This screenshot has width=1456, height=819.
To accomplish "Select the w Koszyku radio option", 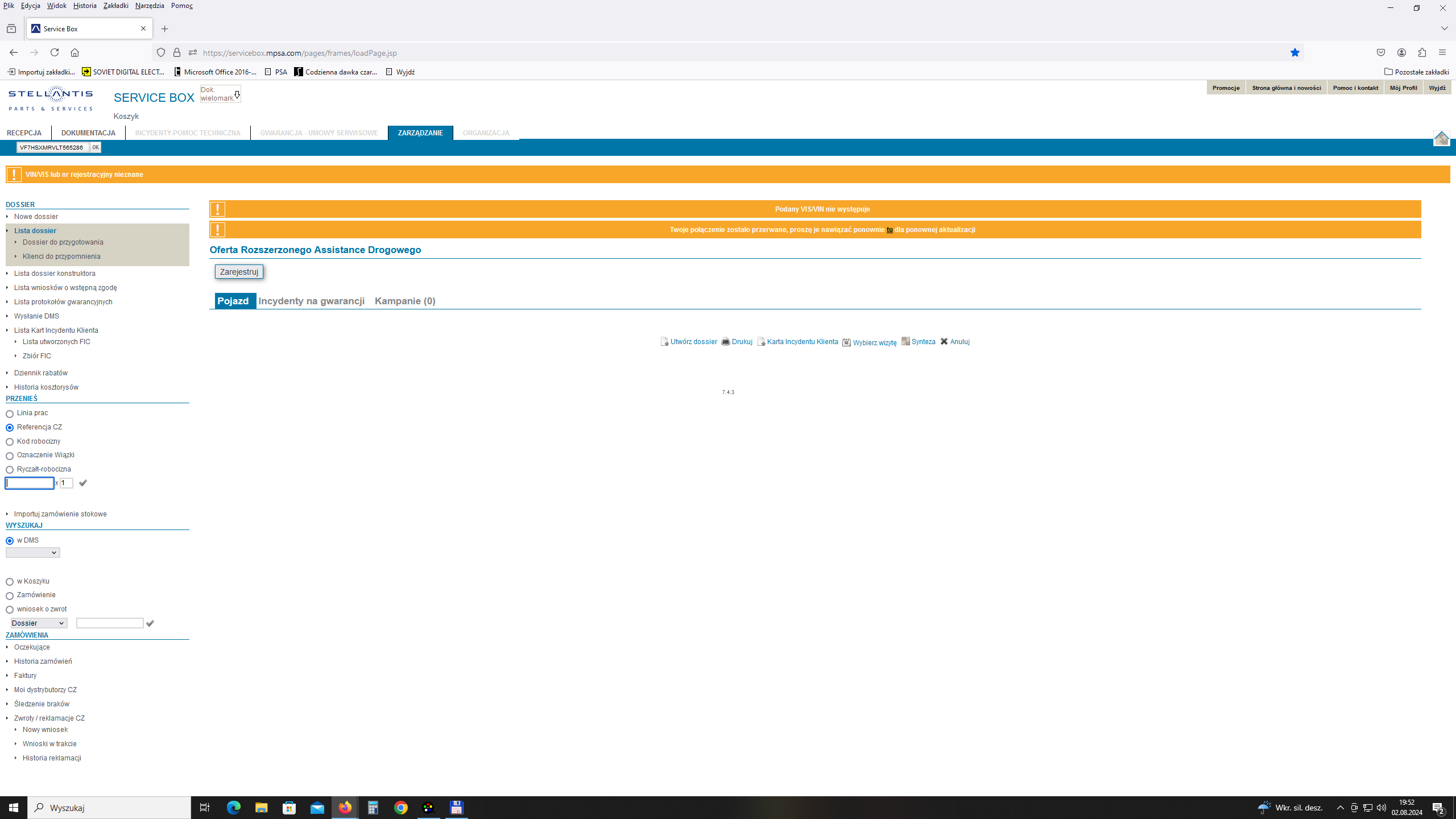I will click(10, 582).
